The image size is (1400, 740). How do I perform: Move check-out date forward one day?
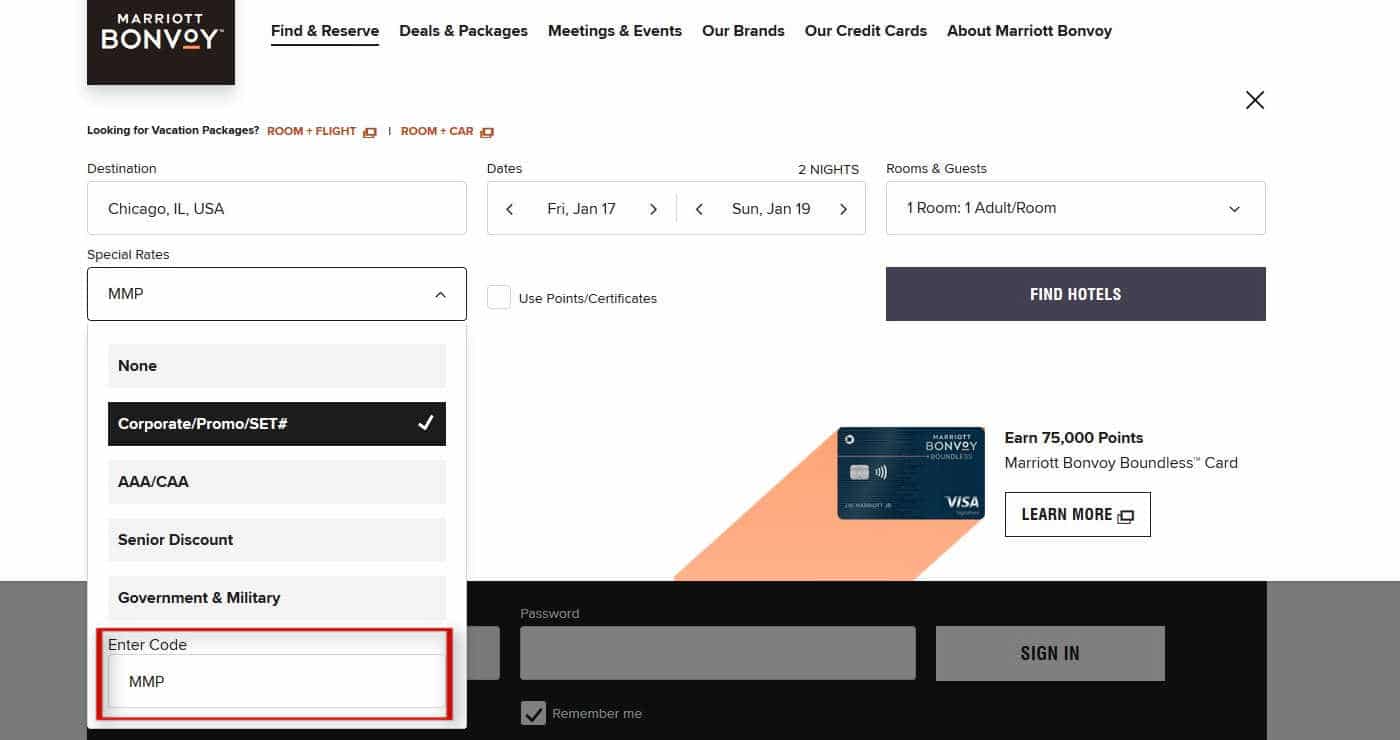point(843,209)
